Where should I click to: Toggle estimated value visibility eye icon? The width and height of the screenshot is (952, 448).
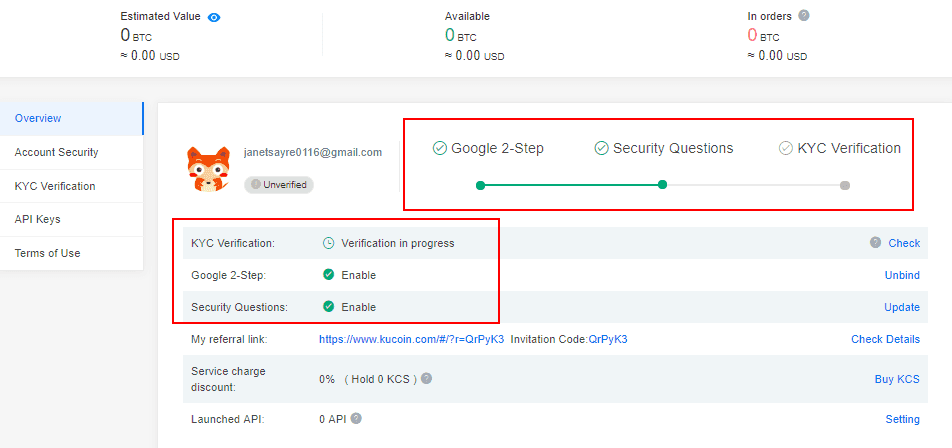pyautogui.click(x=214, y=17)
